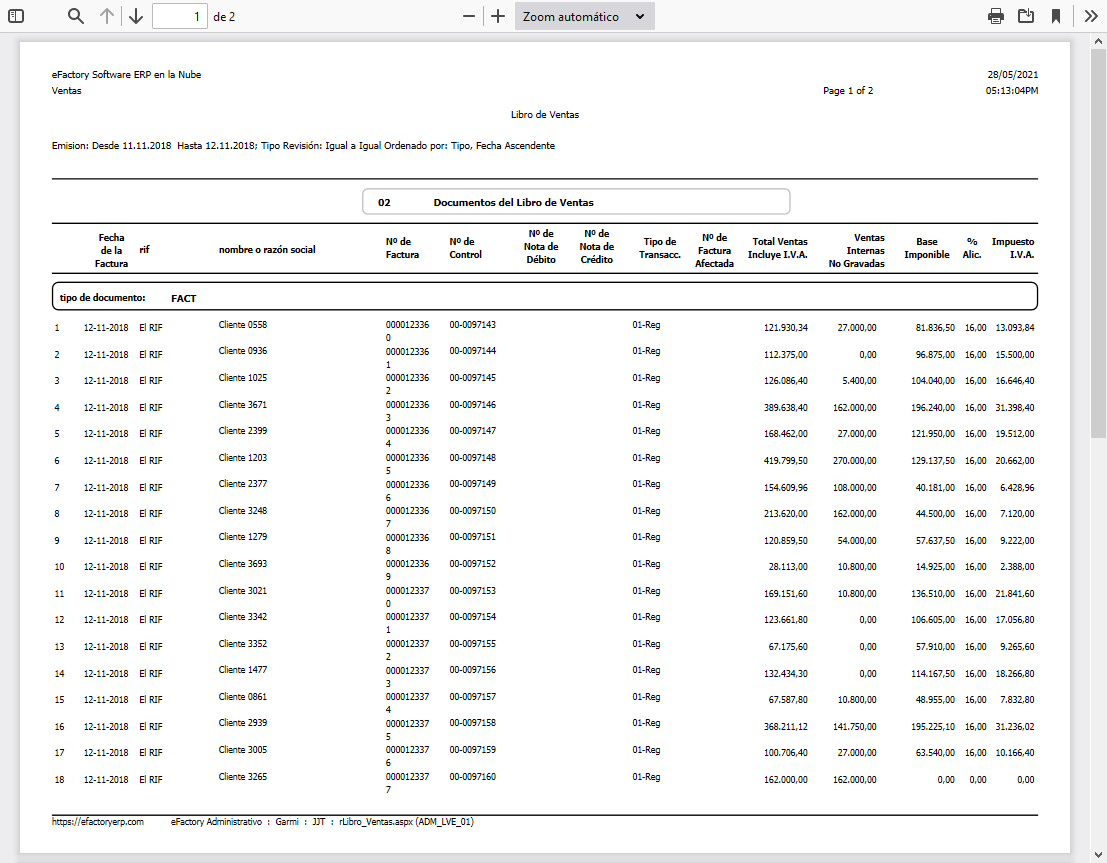Expand the tools menu with double chevrons
The image size is (1107, 863).
click(1091, 16)
